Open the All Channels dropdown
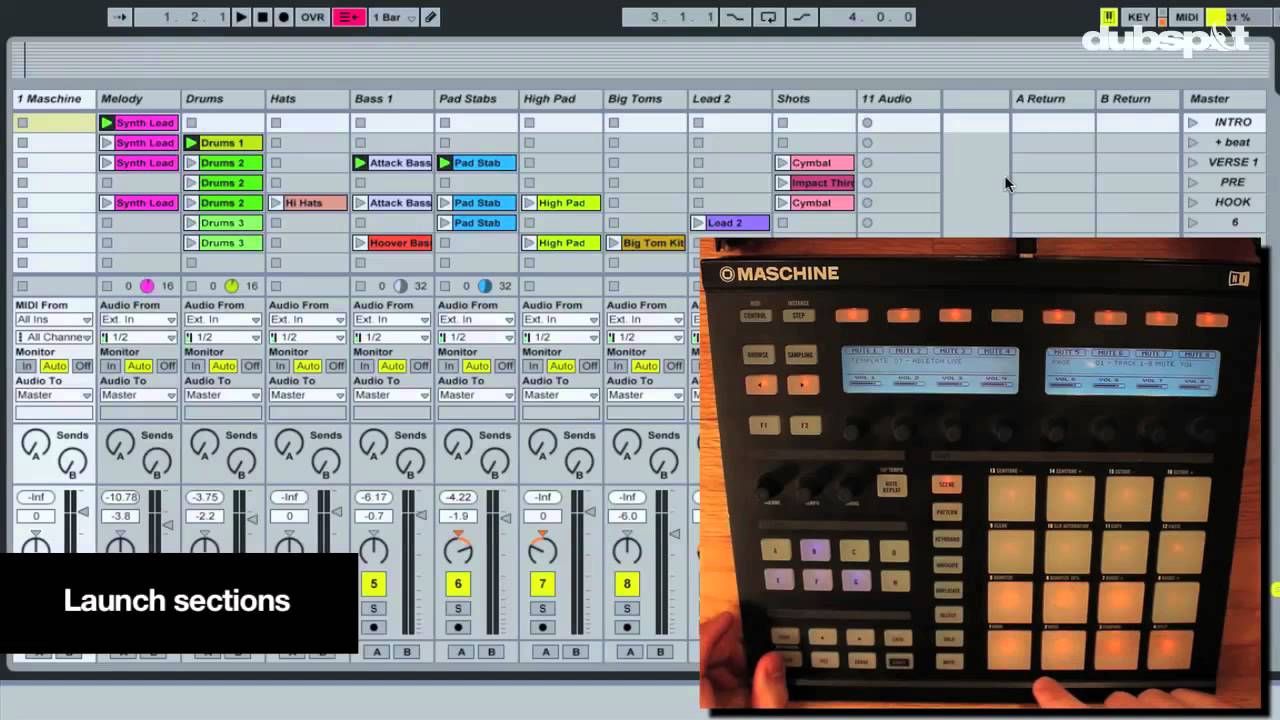The image size is (1280, 720). pyautogui.click(x=54, y=338)
